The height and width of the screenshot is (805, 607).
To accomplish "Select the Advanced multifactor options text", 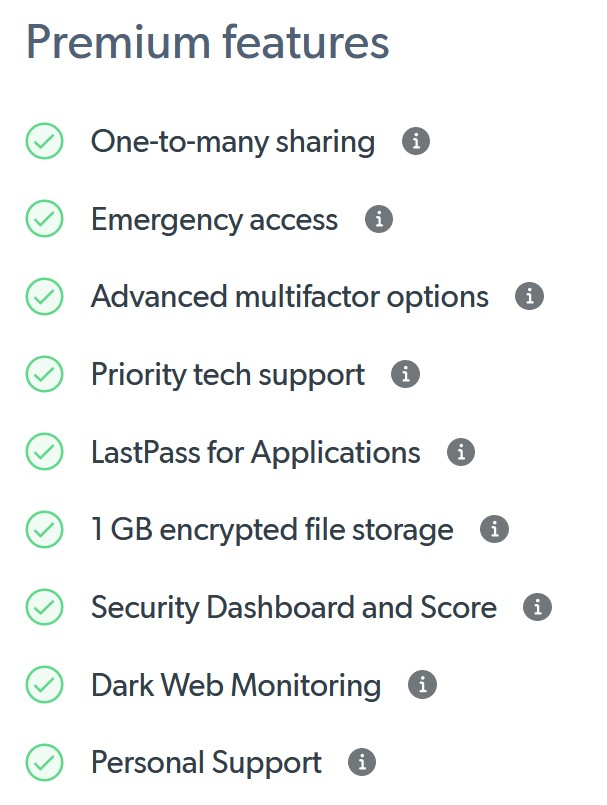I will (x=289, y=297).
